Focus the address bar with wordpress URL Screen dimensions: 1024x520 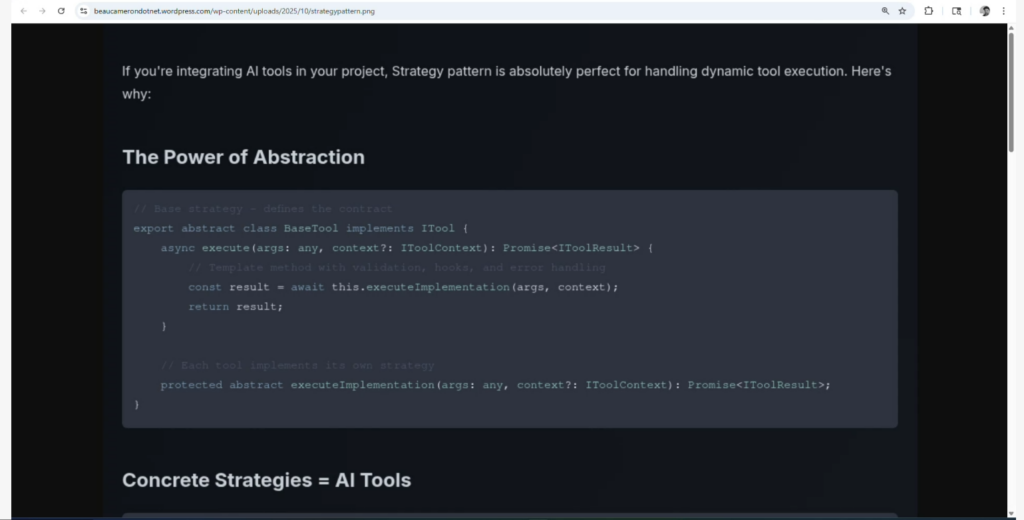(400, 11)
